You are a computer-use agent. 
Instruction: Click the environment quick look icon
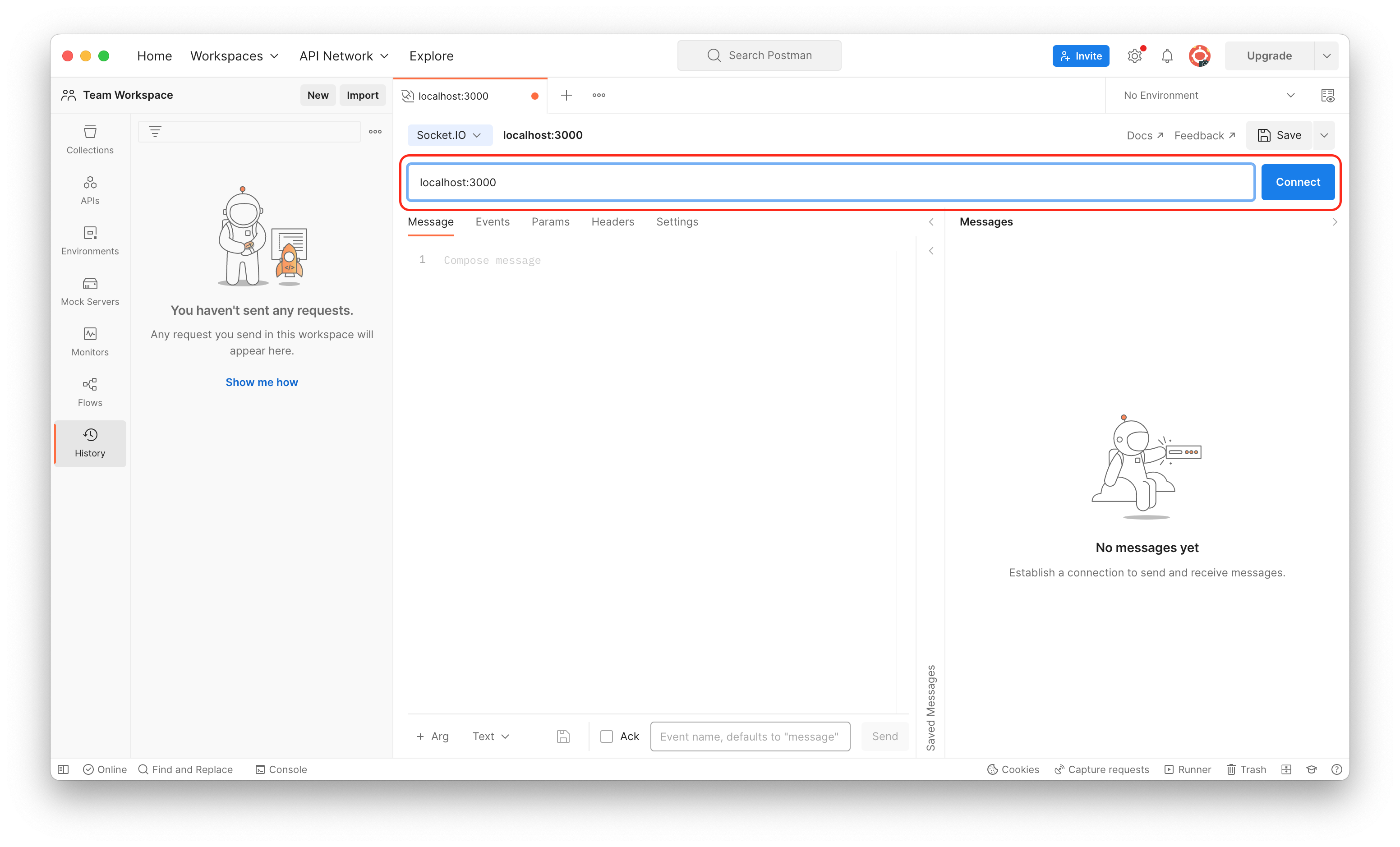[x=1327, y=96]
